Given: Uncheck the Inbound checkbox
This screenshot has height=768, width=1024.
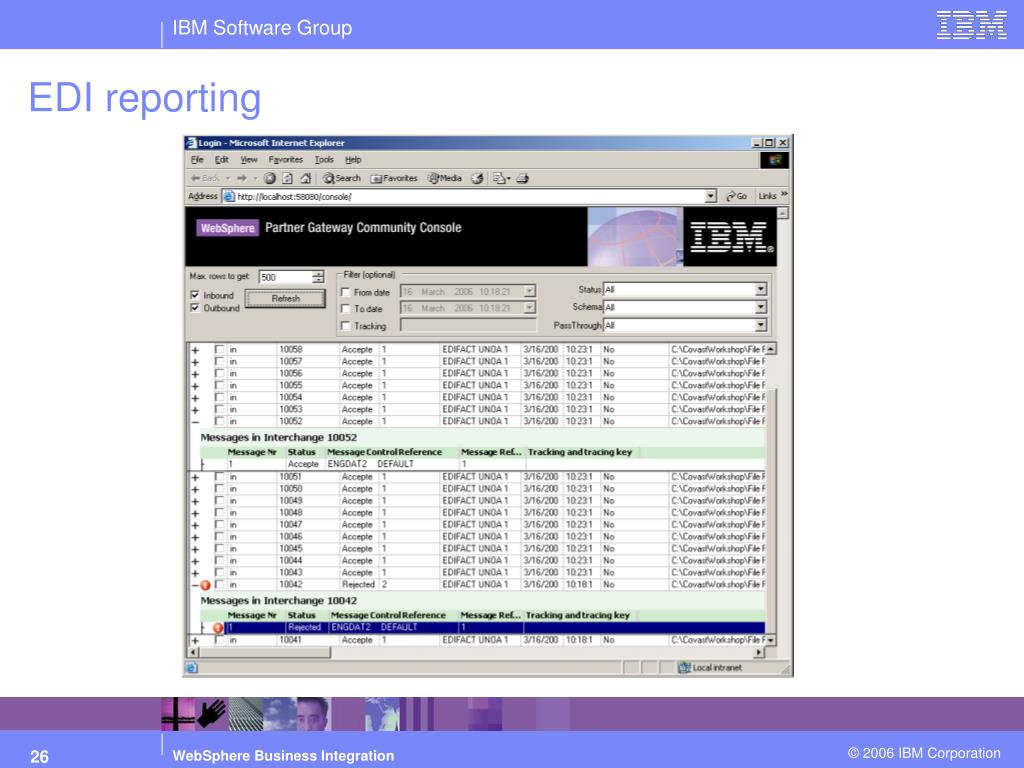Looking at the screenshot, I should click(195, 295).
